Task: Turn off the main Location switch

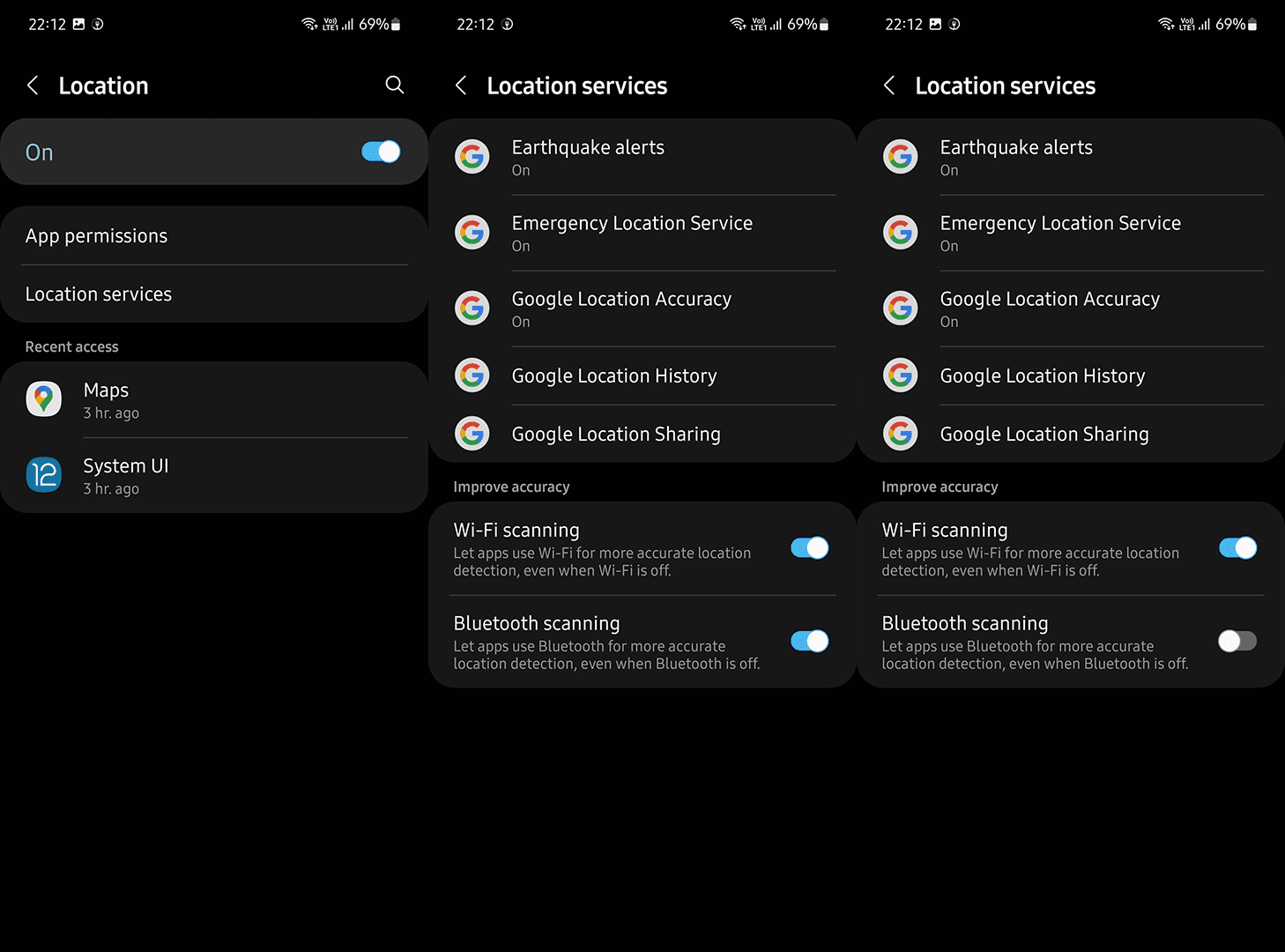Action: (x=381, y=152)
